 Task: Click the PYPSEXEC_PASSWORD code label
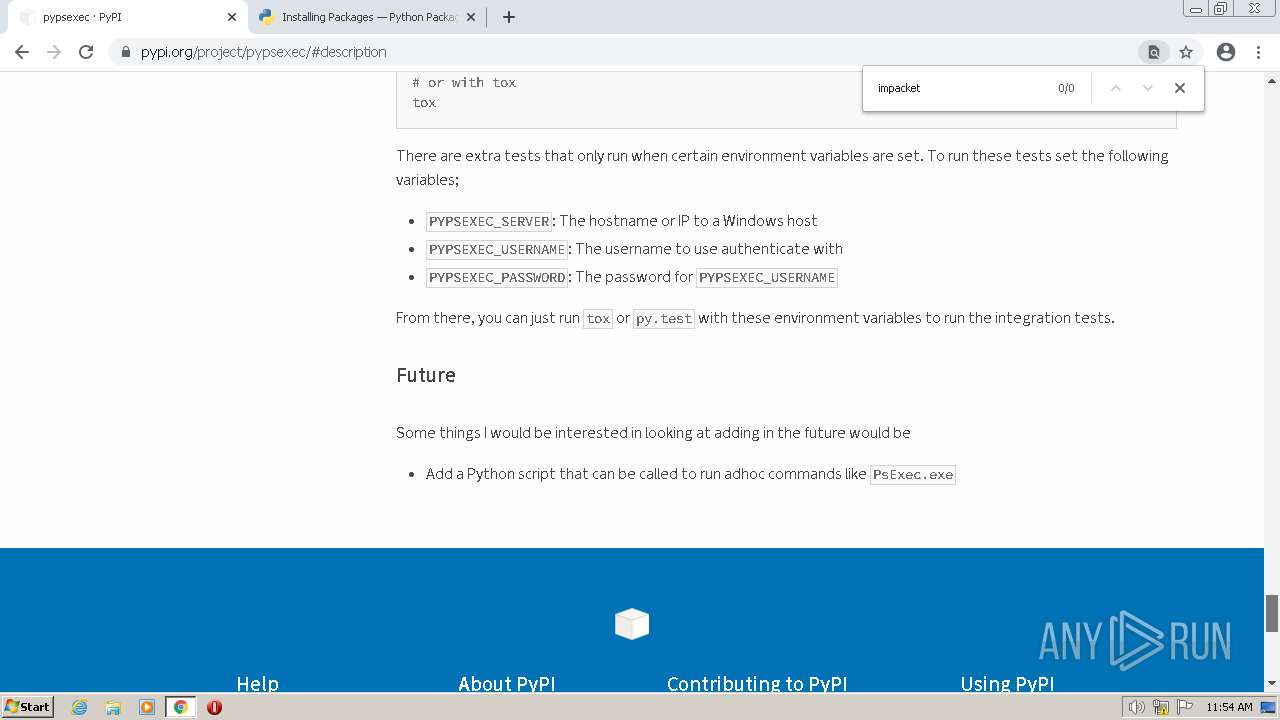tap(497, 277)
